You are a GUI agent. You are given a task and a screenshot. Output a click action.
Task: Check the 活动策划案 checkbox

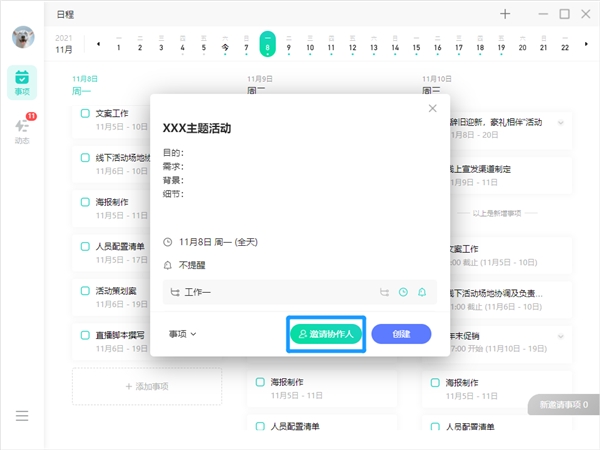[x=85, y=291]
